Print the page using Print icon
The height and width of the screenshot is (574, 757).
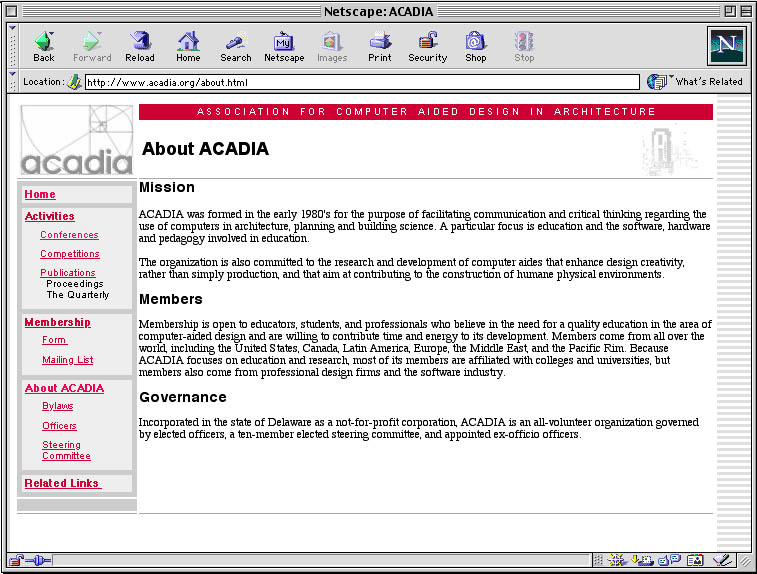pos(380,47)
